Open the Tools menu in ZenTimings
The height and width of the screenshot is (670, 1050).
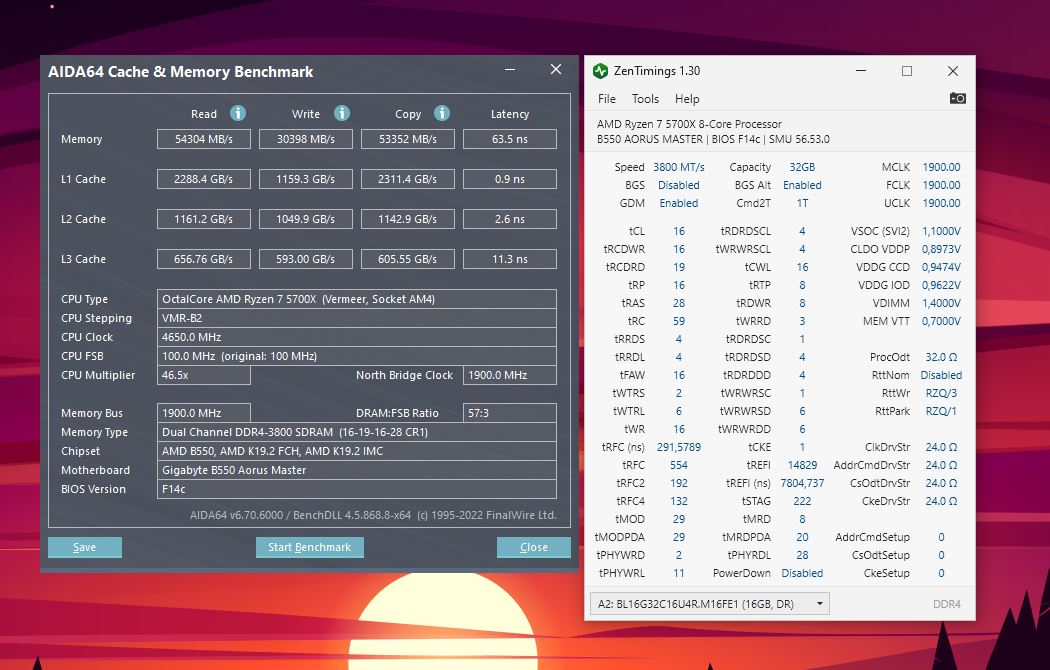click(x=645, y=98)
